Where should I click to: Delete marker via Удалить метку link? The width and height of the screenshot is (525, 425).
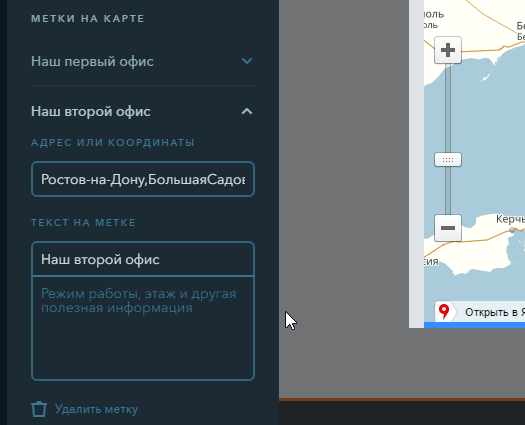coord(96,409)
